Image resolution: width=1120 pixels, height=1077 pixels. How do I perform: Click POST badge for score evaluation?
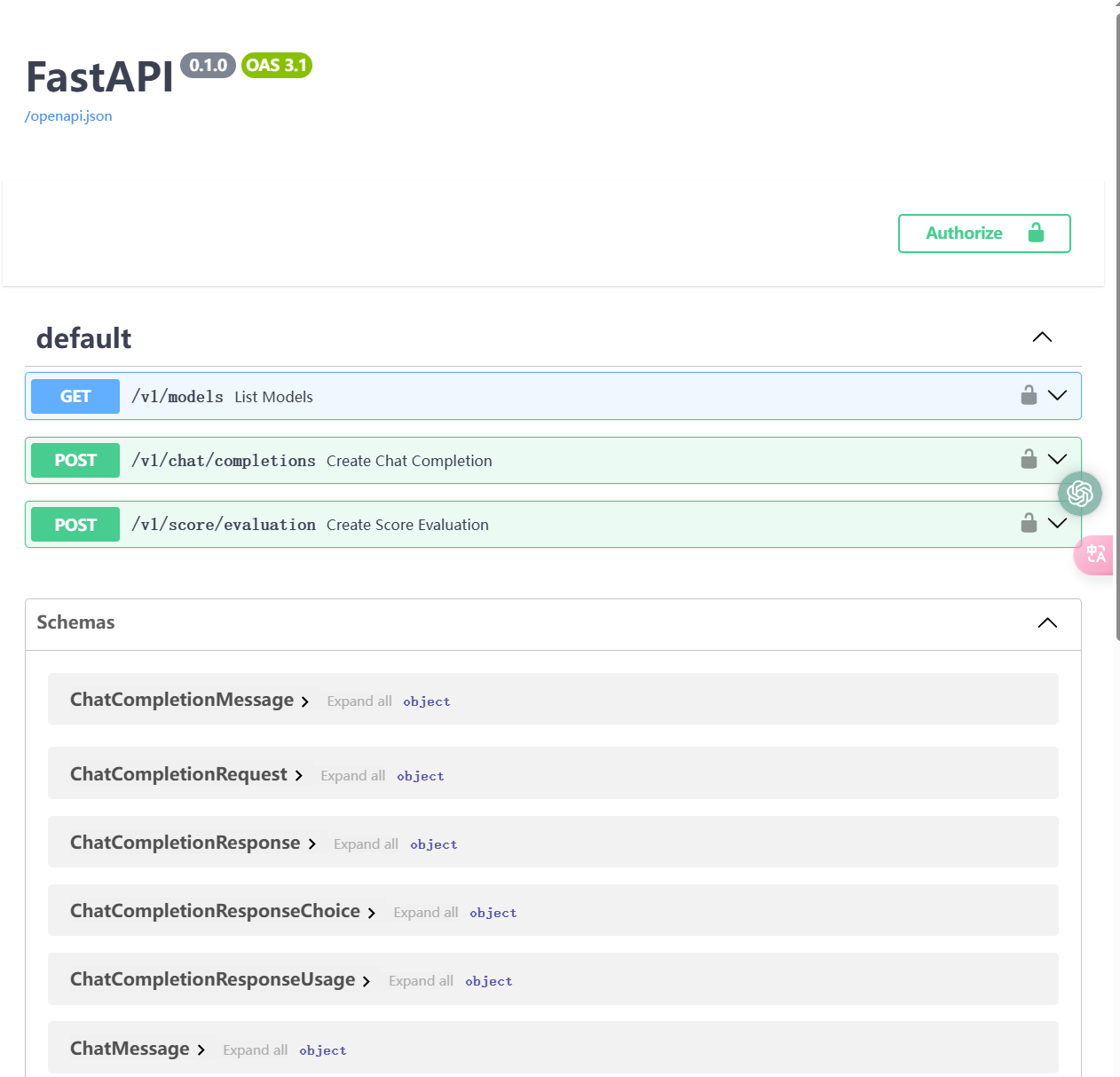pos(75,525)
